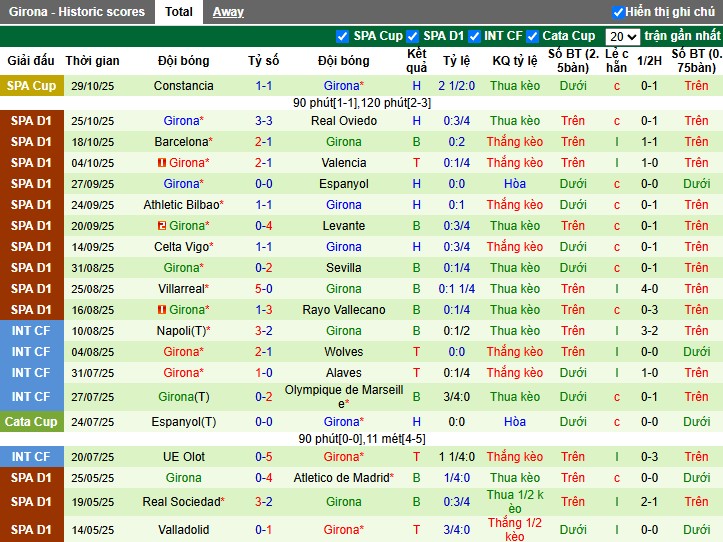This screenshot has height=542, width=723.
Task: Click red card icon on 20/09/25 Girona row
Action: pyautogui.click(x=162, y=226)
